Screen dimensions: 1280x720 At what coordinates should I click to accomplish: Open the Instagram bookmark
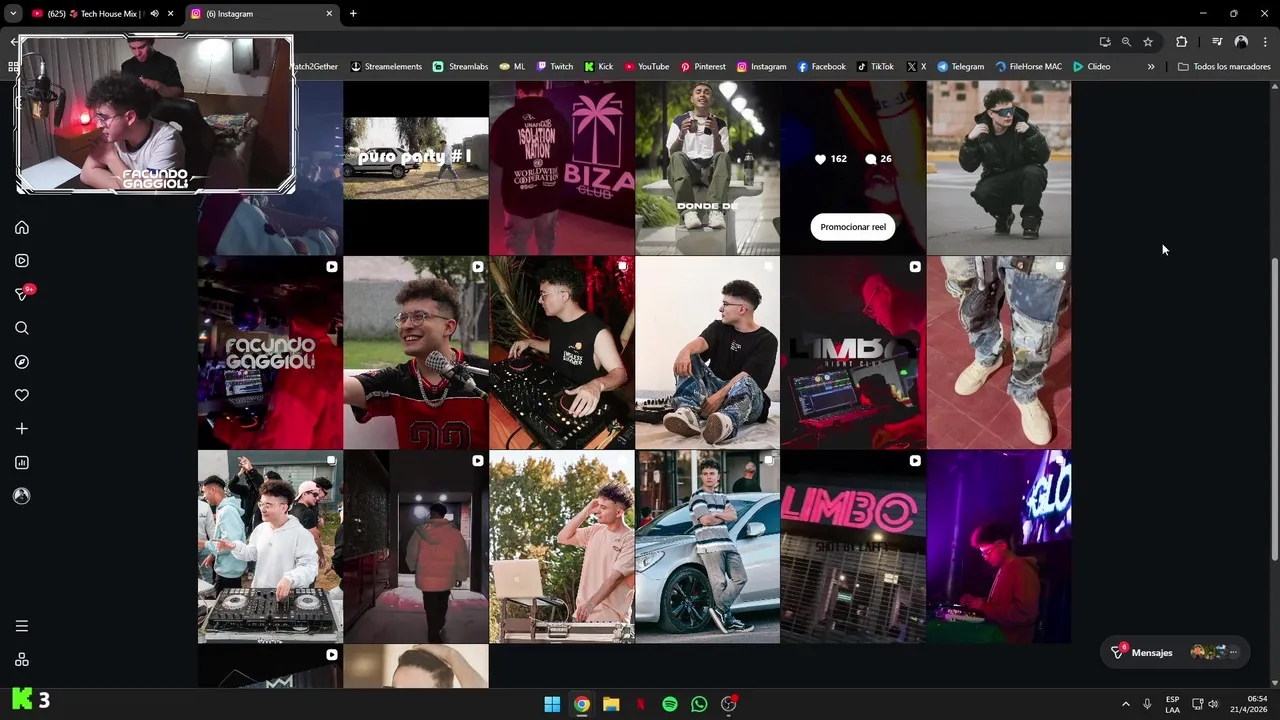point(762,67)
